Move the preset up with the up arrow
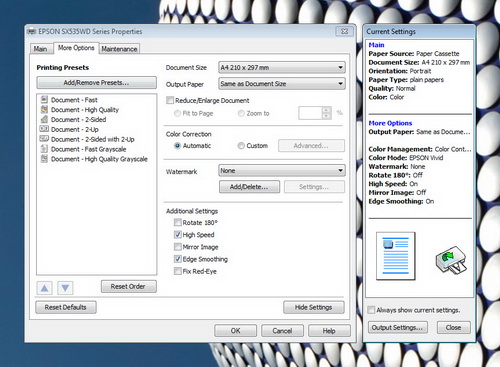This screenshot has height=367, width=500. [45, 288]
